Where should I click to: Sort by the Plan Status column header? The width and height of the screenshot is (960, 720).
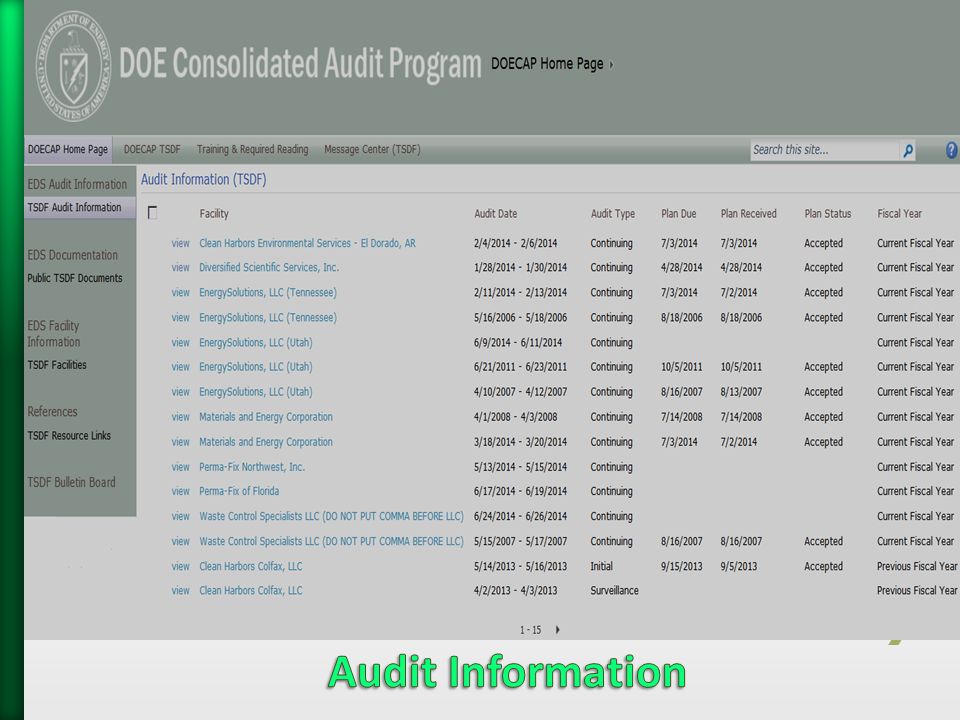pyautogui.click(x=828, y=214)
